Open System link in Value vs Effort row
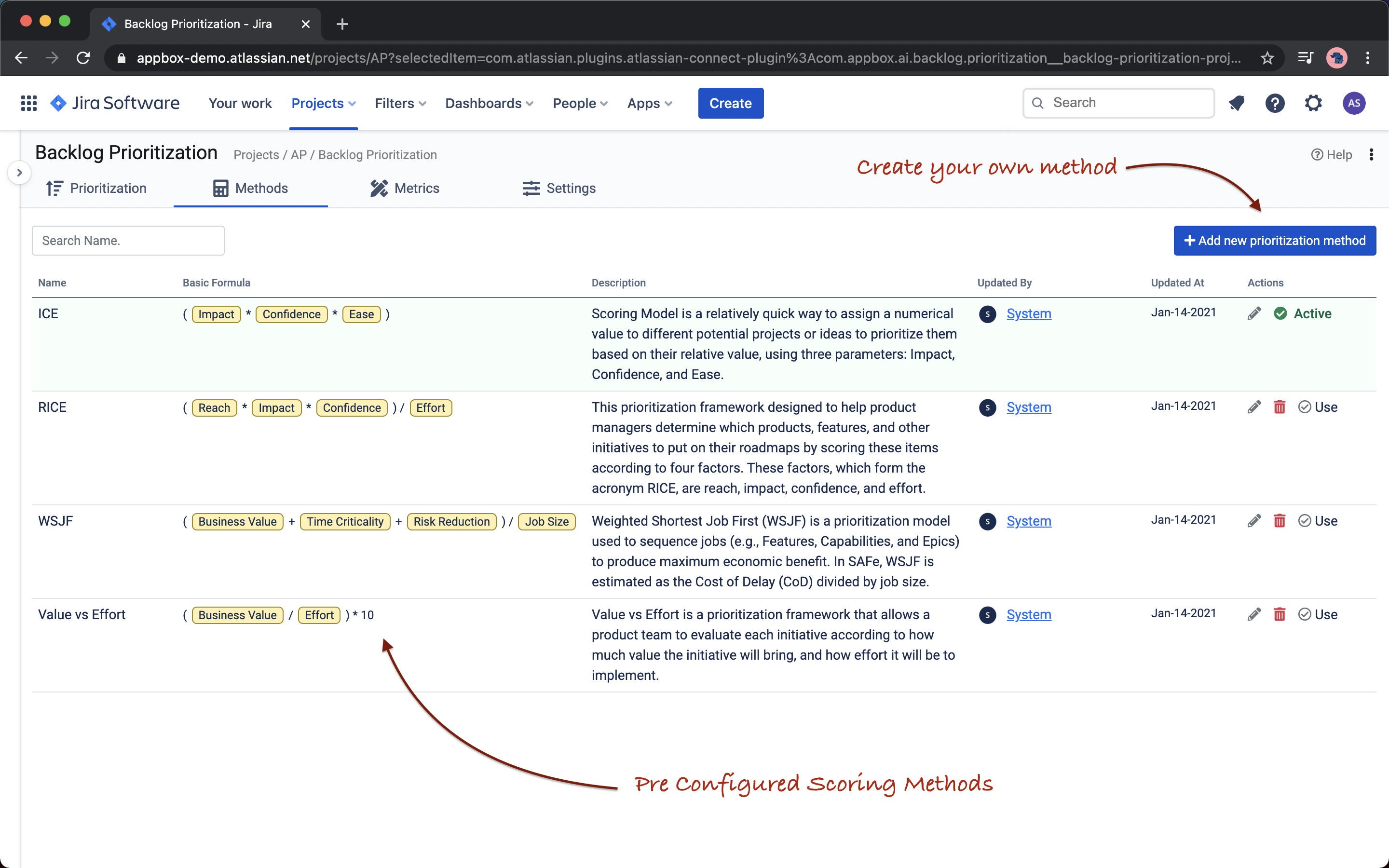 (x=1029, y=614)
